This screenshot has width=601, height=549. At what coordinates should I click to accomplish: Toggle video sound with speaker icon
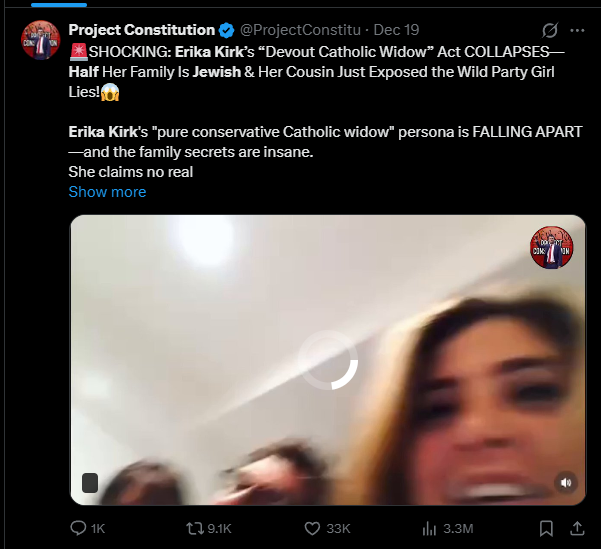(566, 482)
